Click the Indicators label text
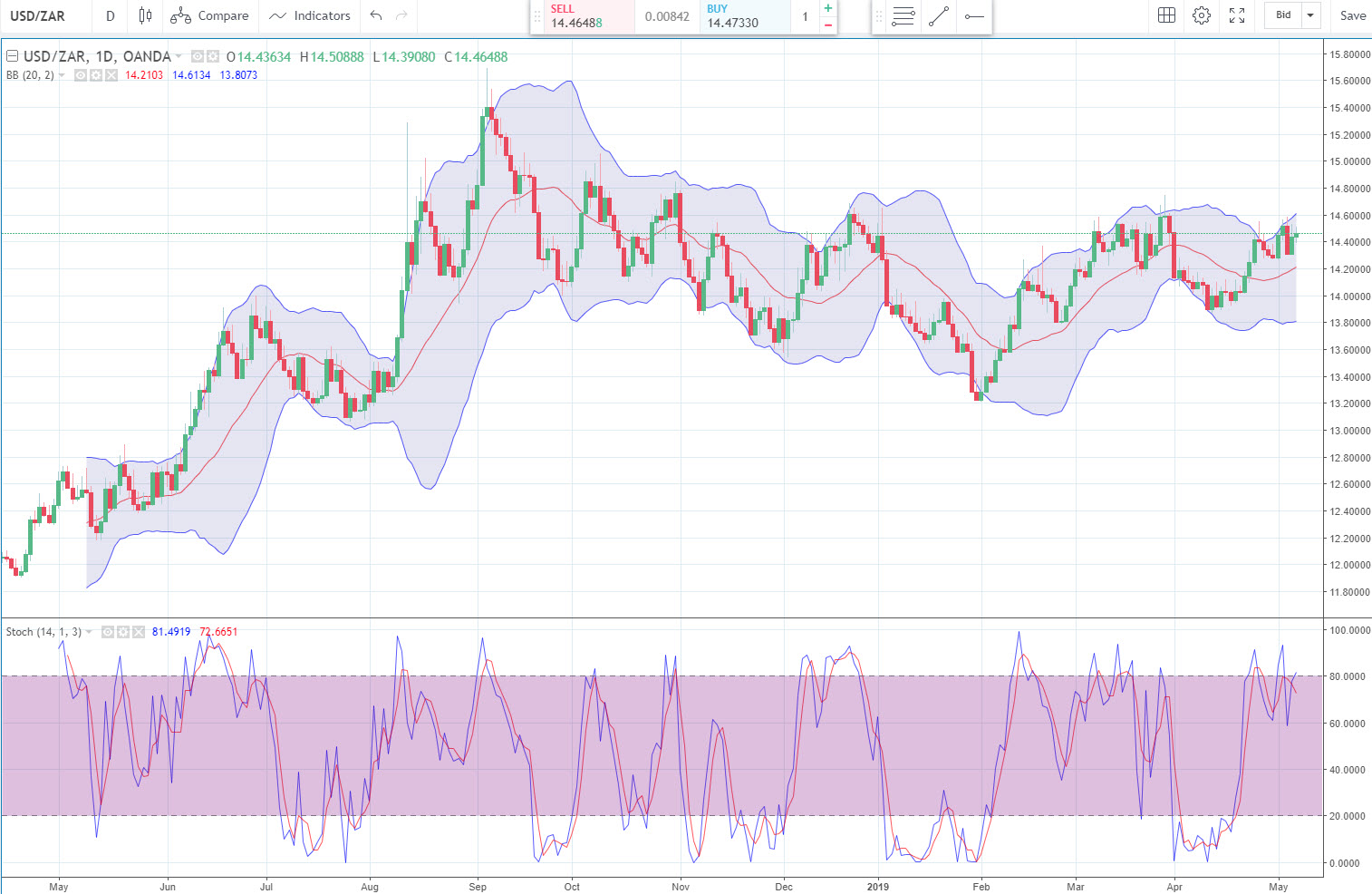 coord(322,15)
